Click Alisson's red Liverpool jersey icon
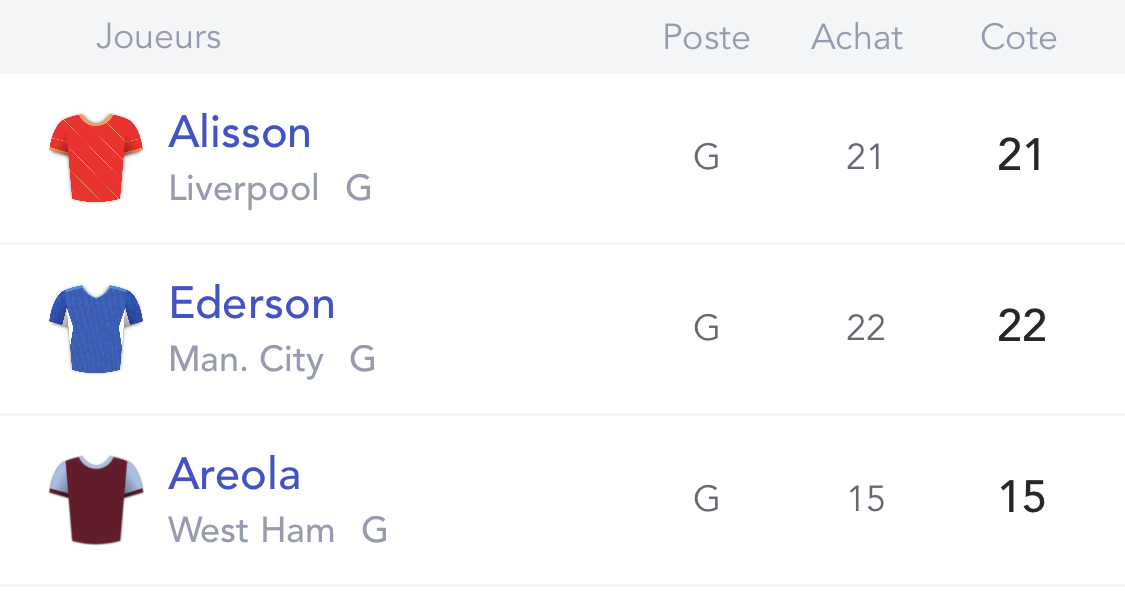1125x593 pixels. click(96, 158)
